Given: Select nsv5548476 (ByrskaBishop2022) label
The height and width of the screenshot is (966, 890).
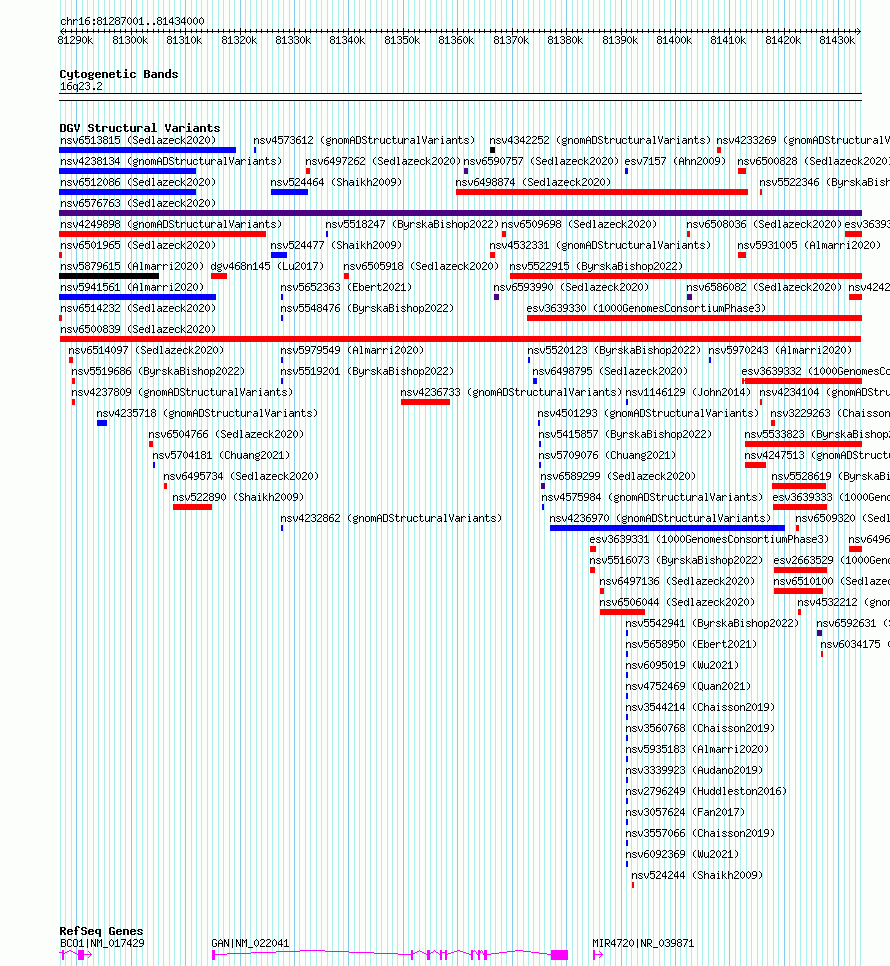Looking at the screenshot, I should coord(367,308).
